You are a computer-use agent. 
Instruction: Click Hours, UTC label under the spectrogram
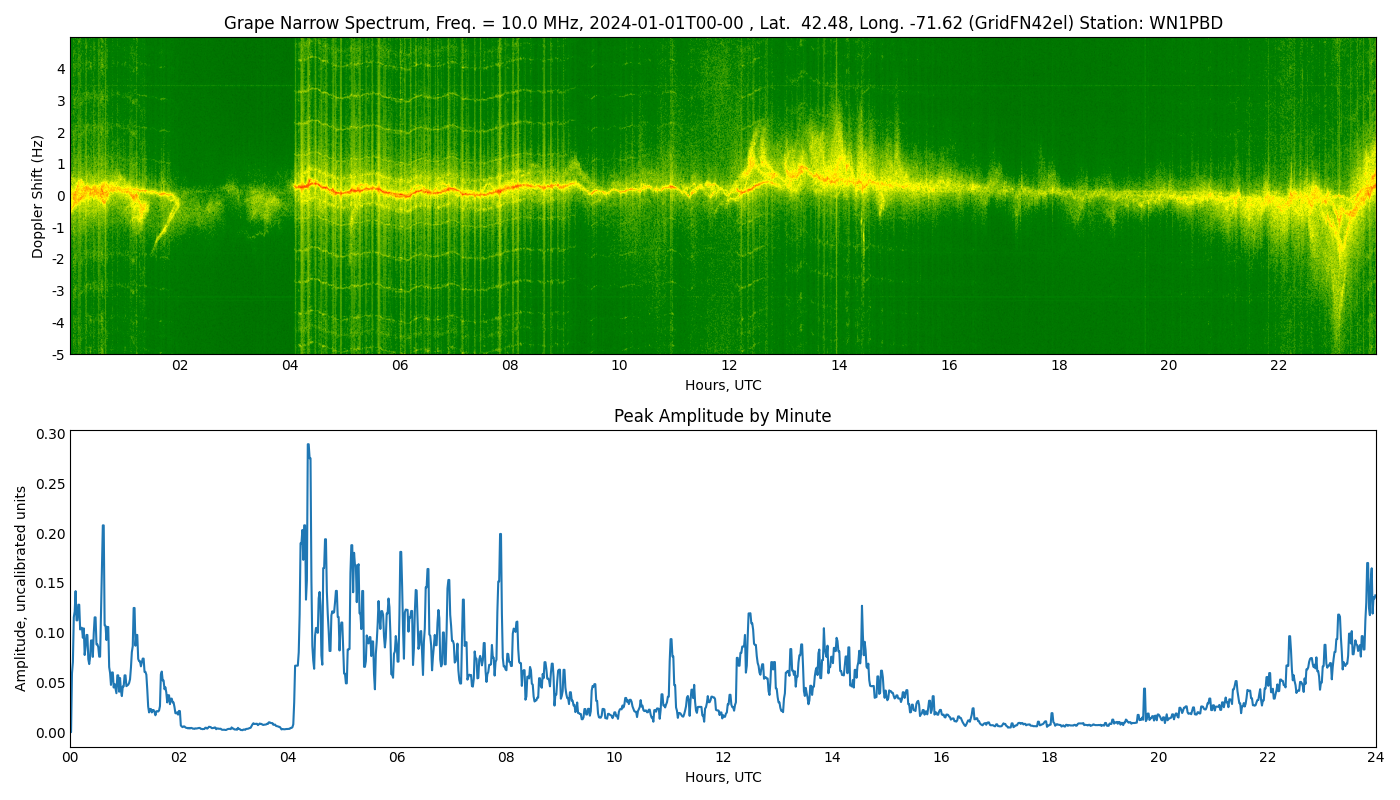722,385
